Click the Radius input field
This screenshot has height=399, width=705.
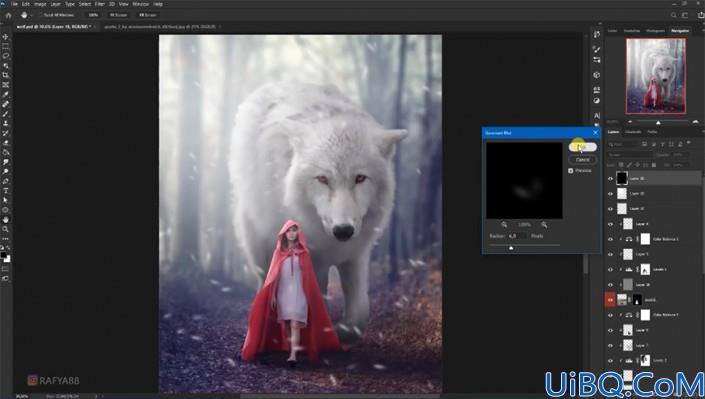tap(518, 236)
